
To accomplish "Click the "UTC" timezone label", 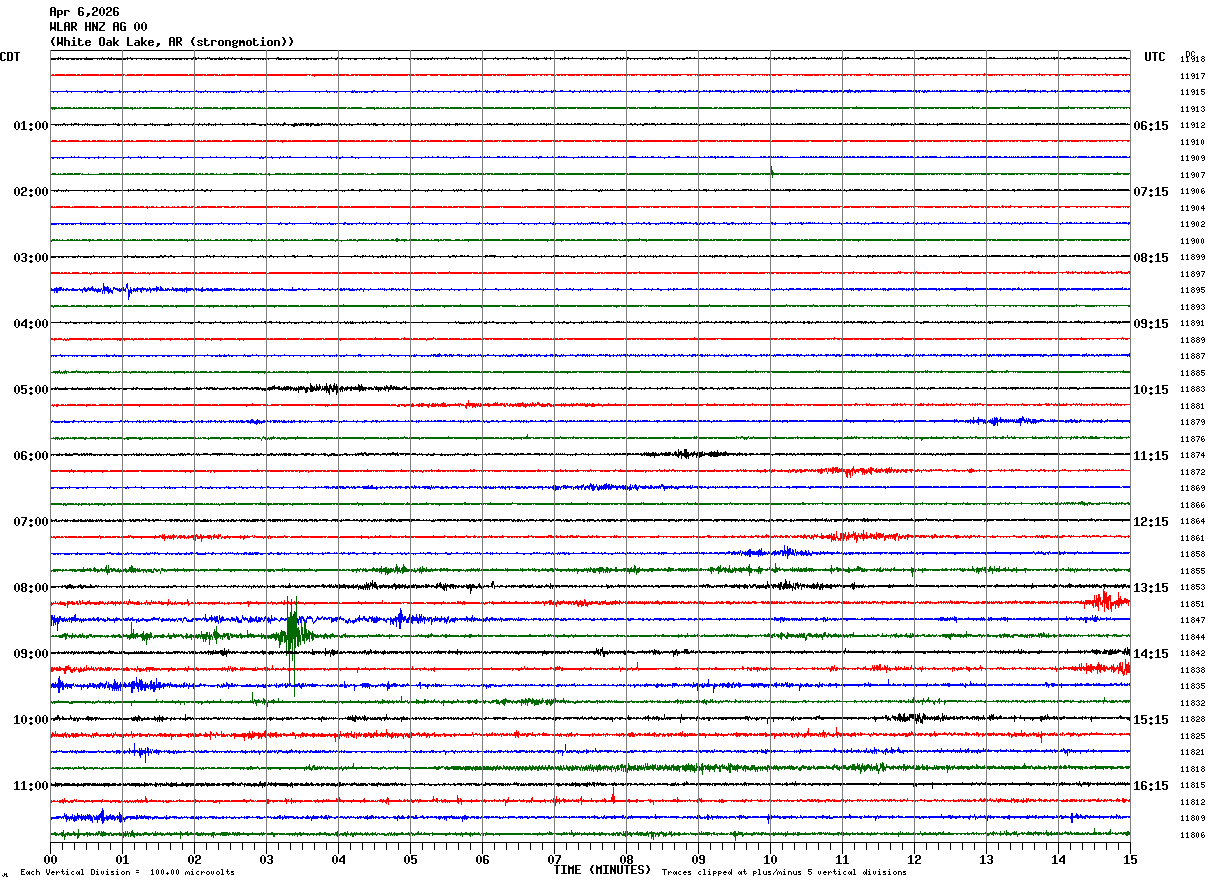I will coord(1155,57).
